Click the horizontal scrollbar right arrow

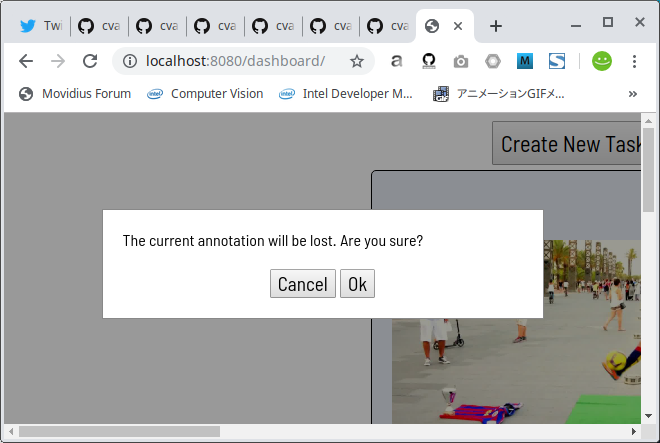634,431
